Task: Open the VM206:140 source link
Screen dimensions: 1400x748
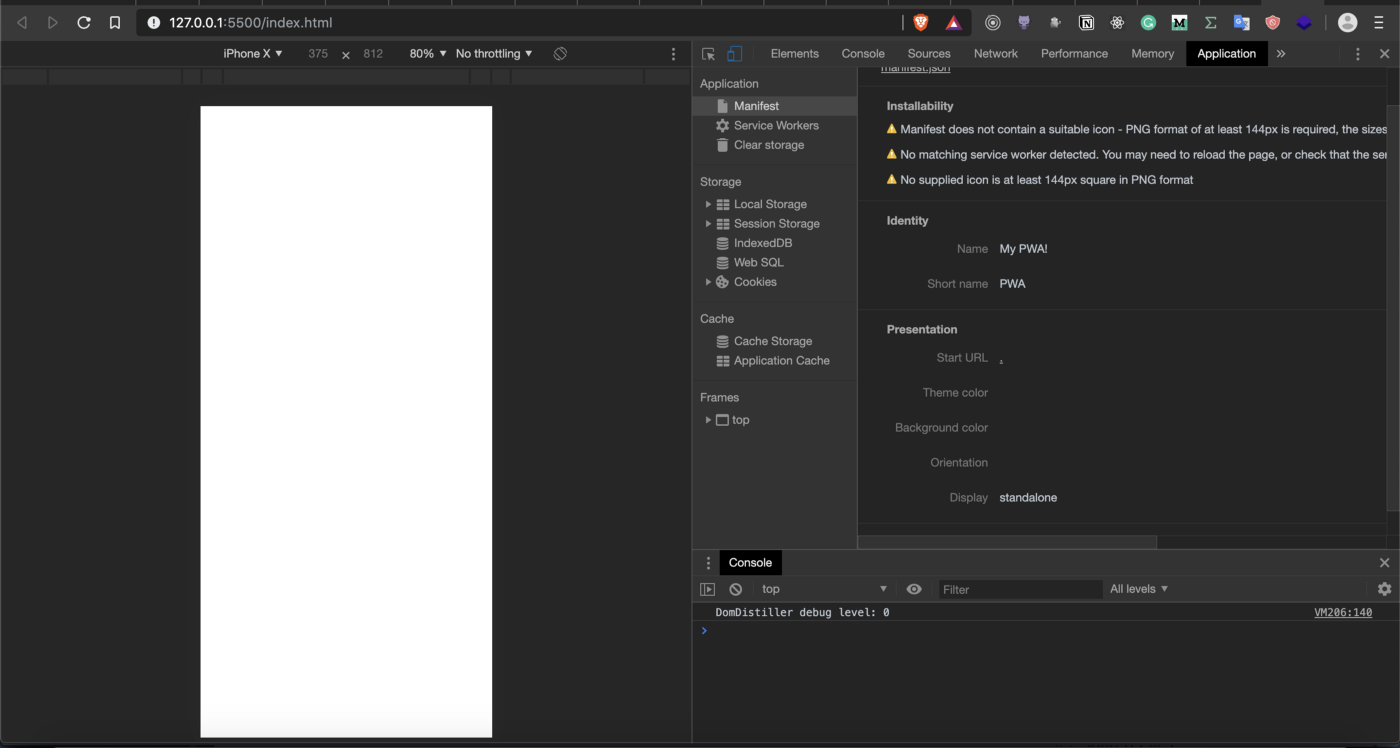Action: (x=1342, y=612)
